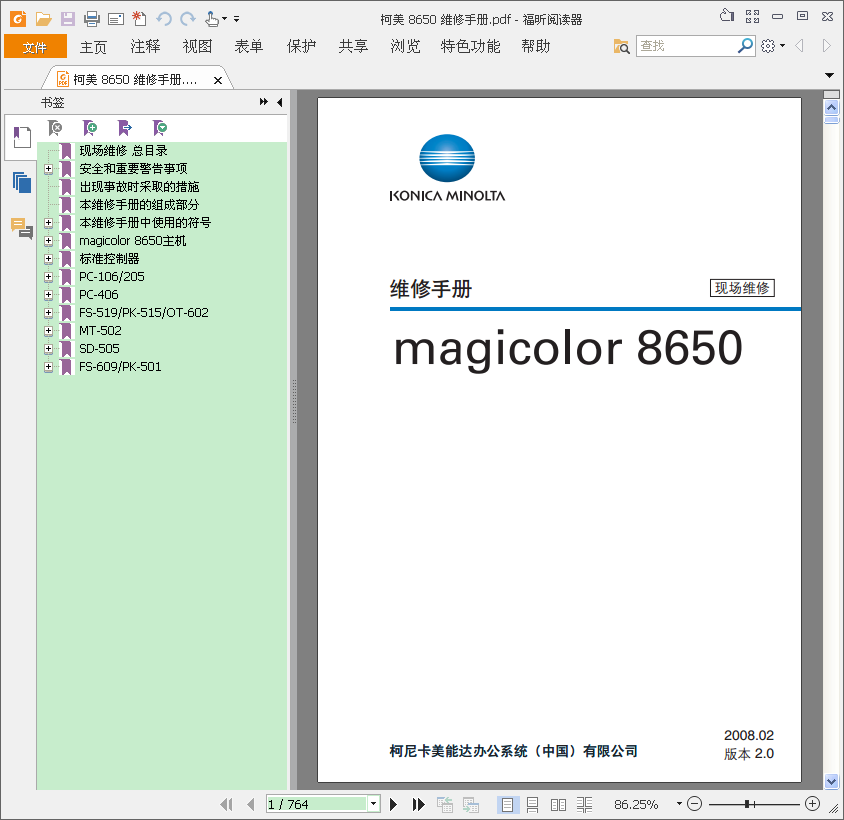844x820 pixels.
Task: Expand the magicolor 8650主机 bookmark
Action: point(48,241)
